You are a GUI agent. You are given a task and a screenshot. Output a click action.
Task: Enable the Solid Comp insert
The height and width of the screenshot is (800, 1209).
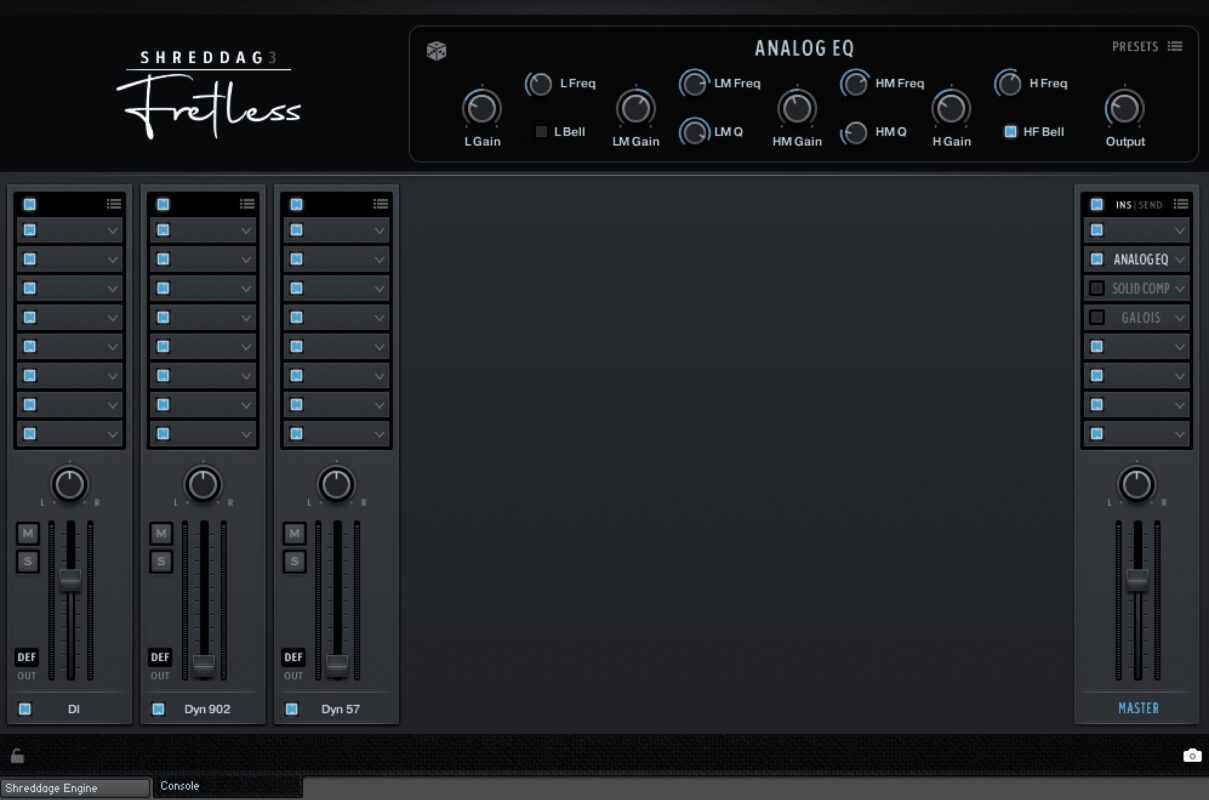[1097, 288]
